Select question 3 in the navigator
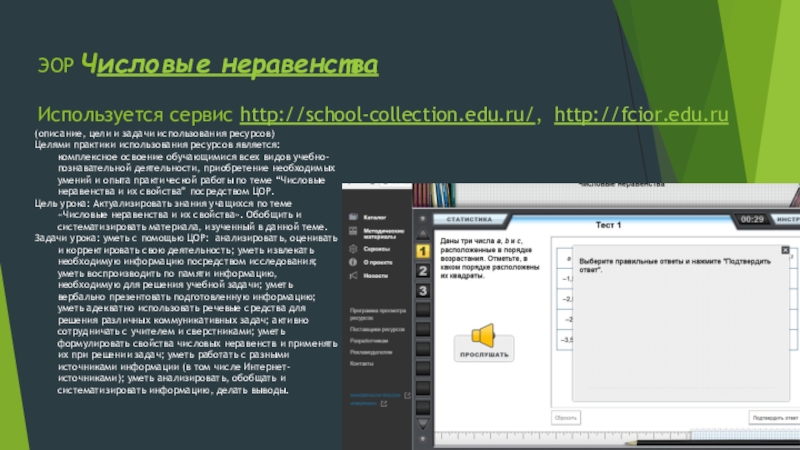 [x=422, y=291]
